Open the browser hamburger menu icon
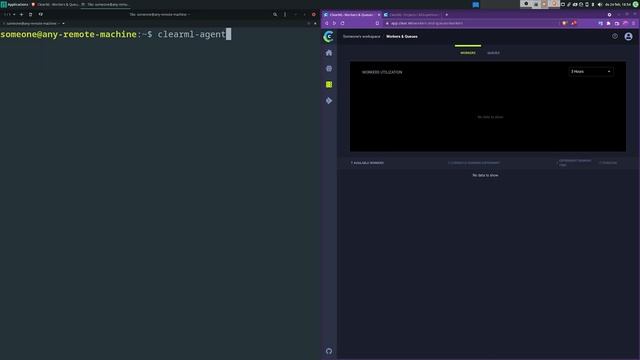The width and height of the screenshot is (640, 360). coord(633,23)
